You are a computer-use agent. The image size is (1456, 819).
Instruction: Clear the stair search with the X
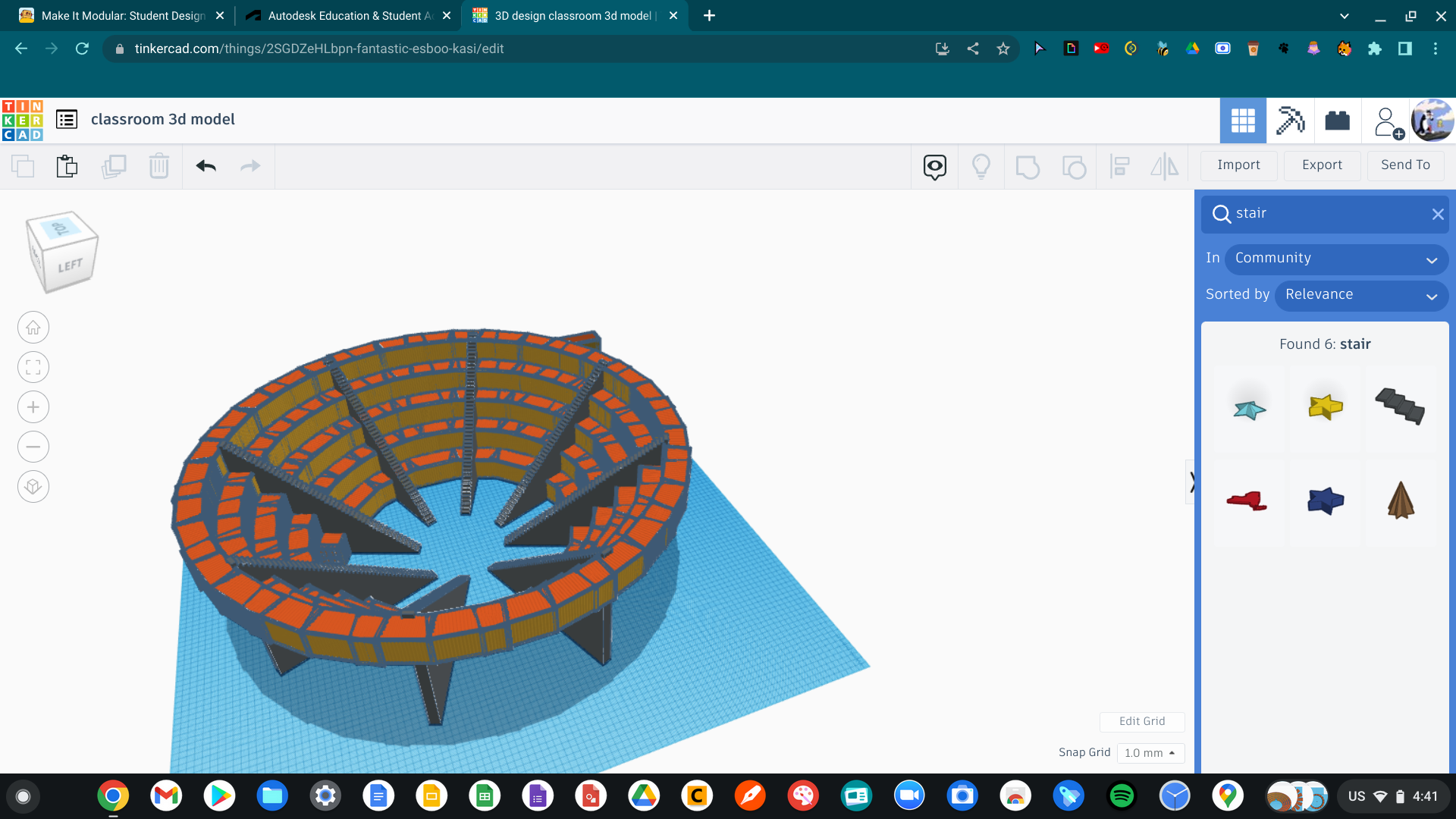[1438, 214]
